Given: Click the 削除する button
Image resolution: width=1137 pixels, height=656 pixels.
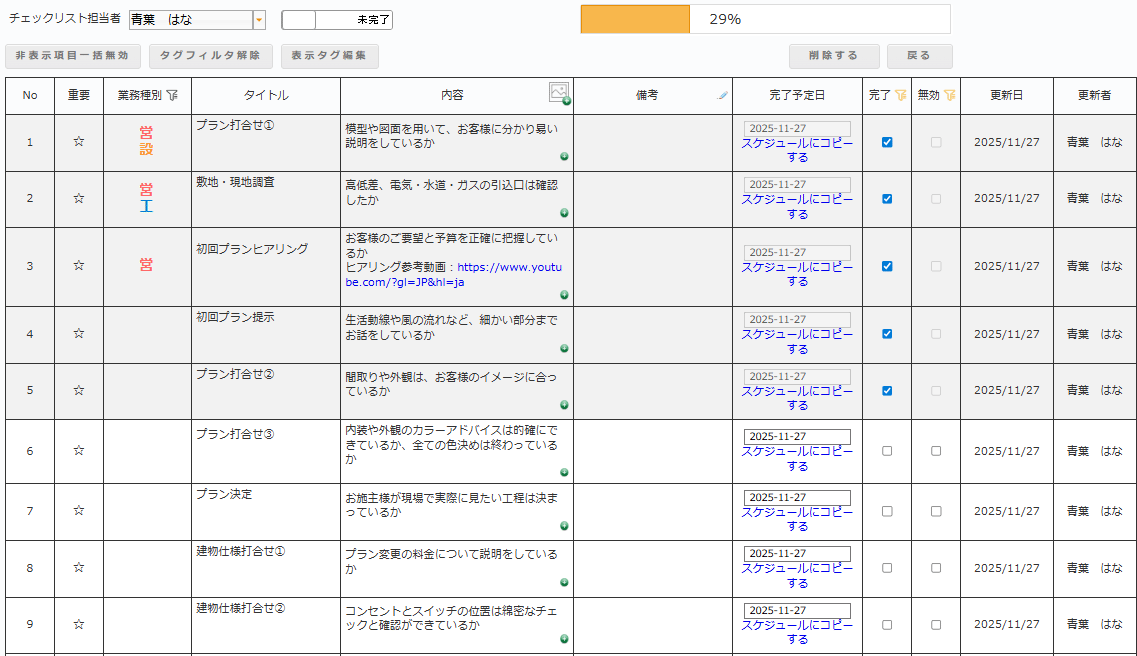Looking at the screenshot, I should click(833, 56).
